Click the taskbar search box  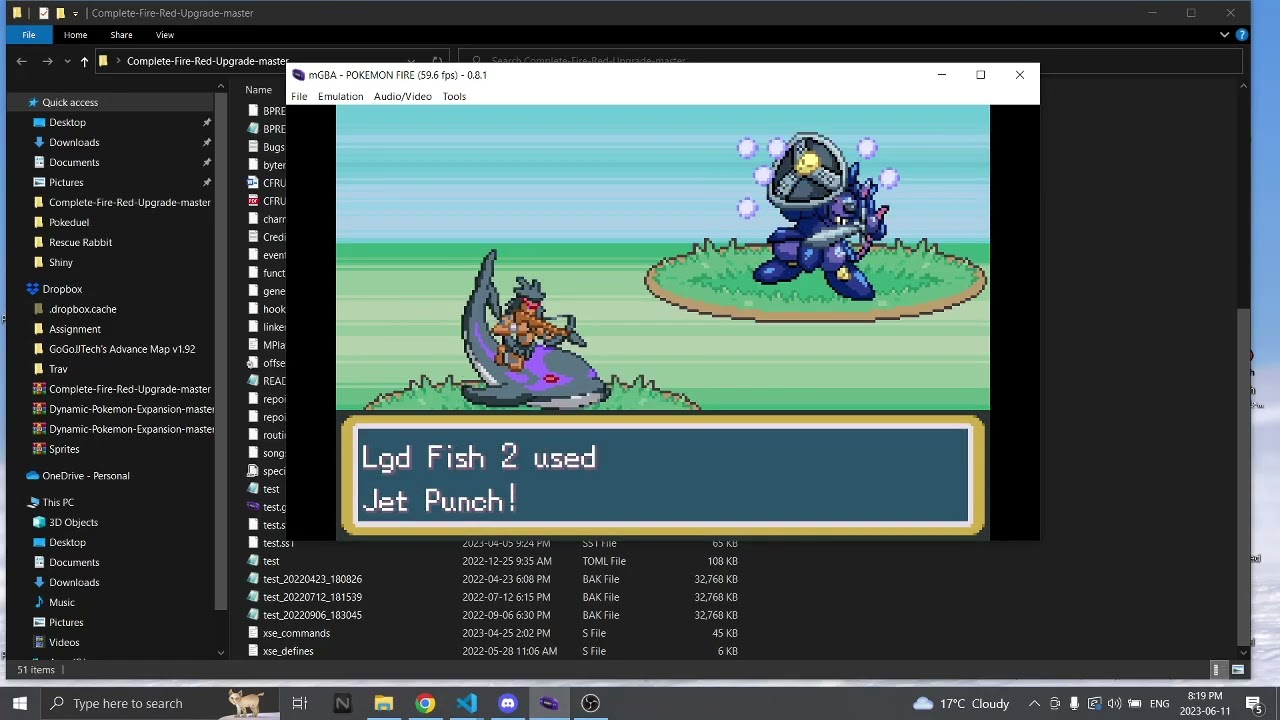(x=160, y=703)
